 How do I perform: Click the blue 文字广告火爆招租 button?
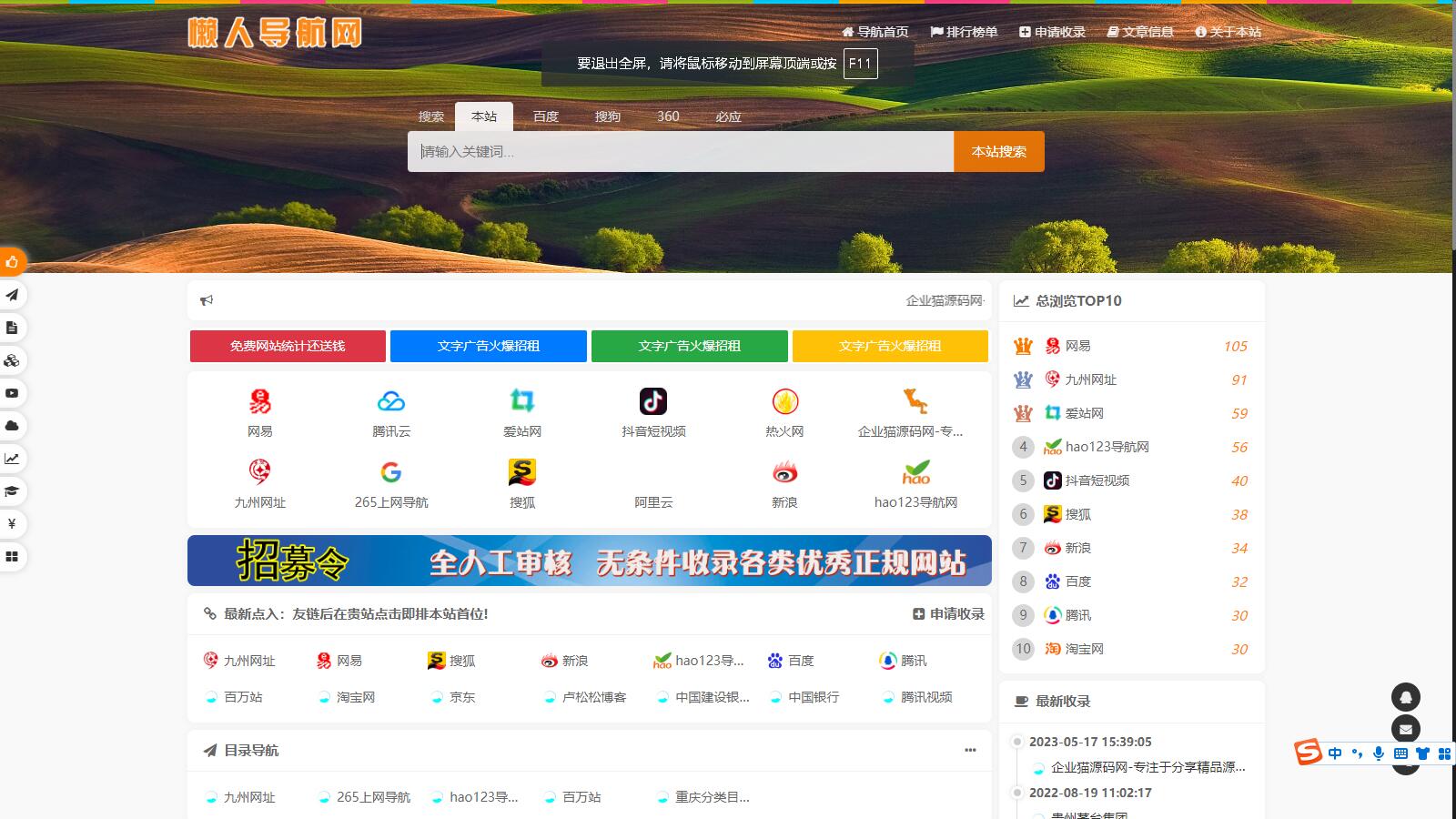489,346
